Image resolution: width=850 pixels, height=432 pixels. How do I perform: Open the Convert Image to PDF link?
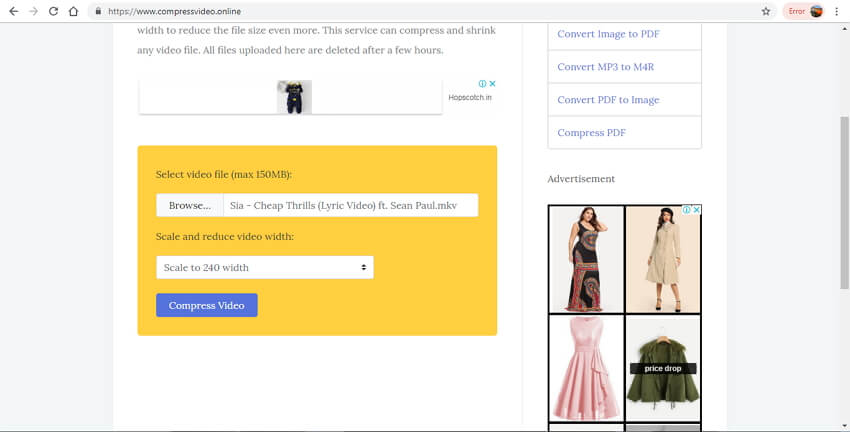608,34
